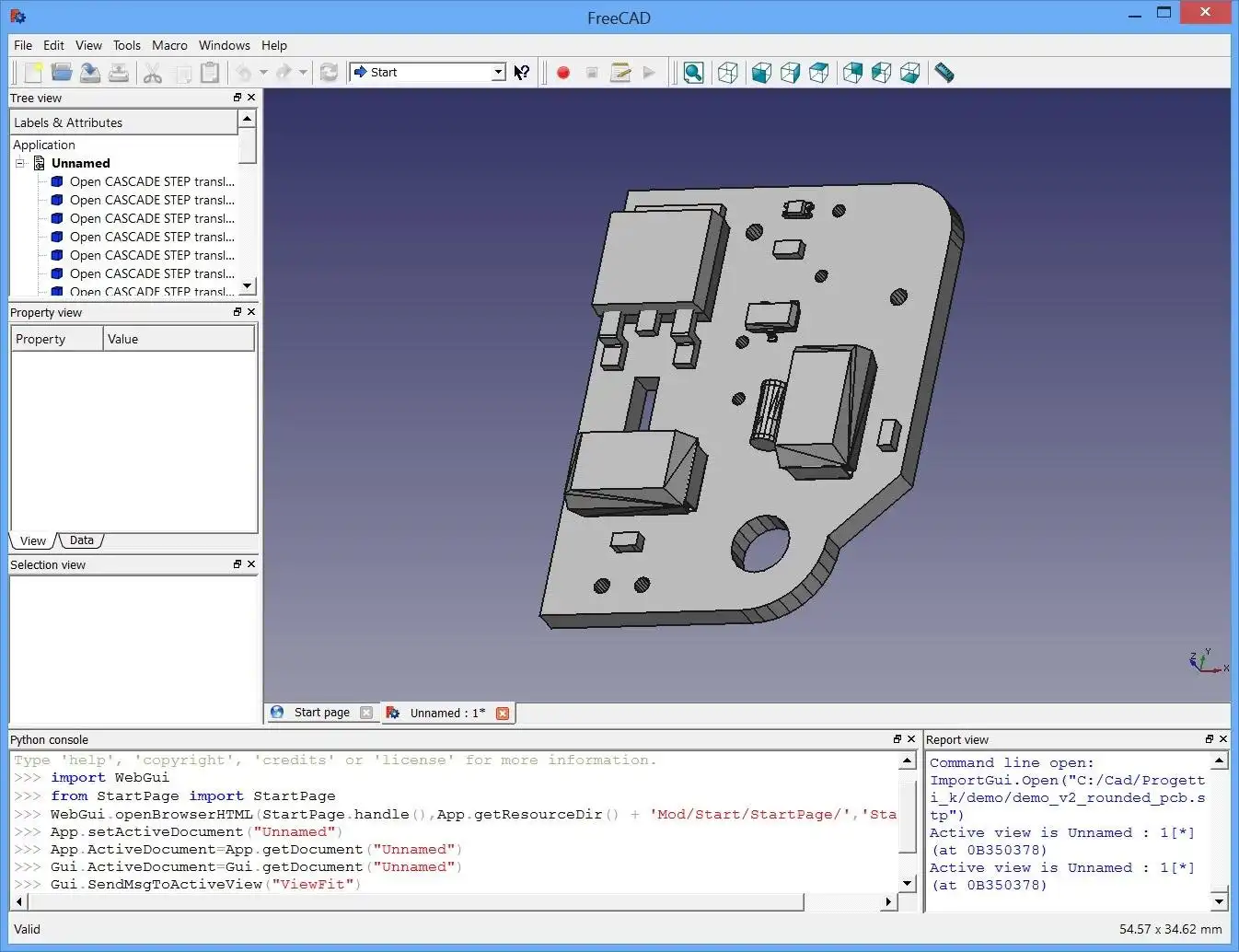This screenshot has height=952, width=1239.
Task: Open the Macros edit dialog icon
Action: (x=620, y=73)
